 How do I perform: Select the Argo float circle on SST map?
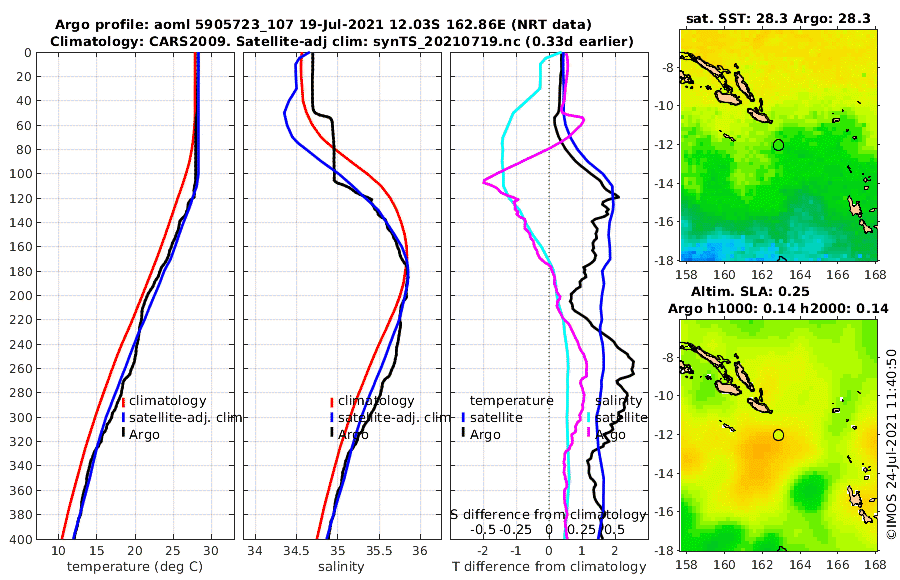click(x=778, y=145)
